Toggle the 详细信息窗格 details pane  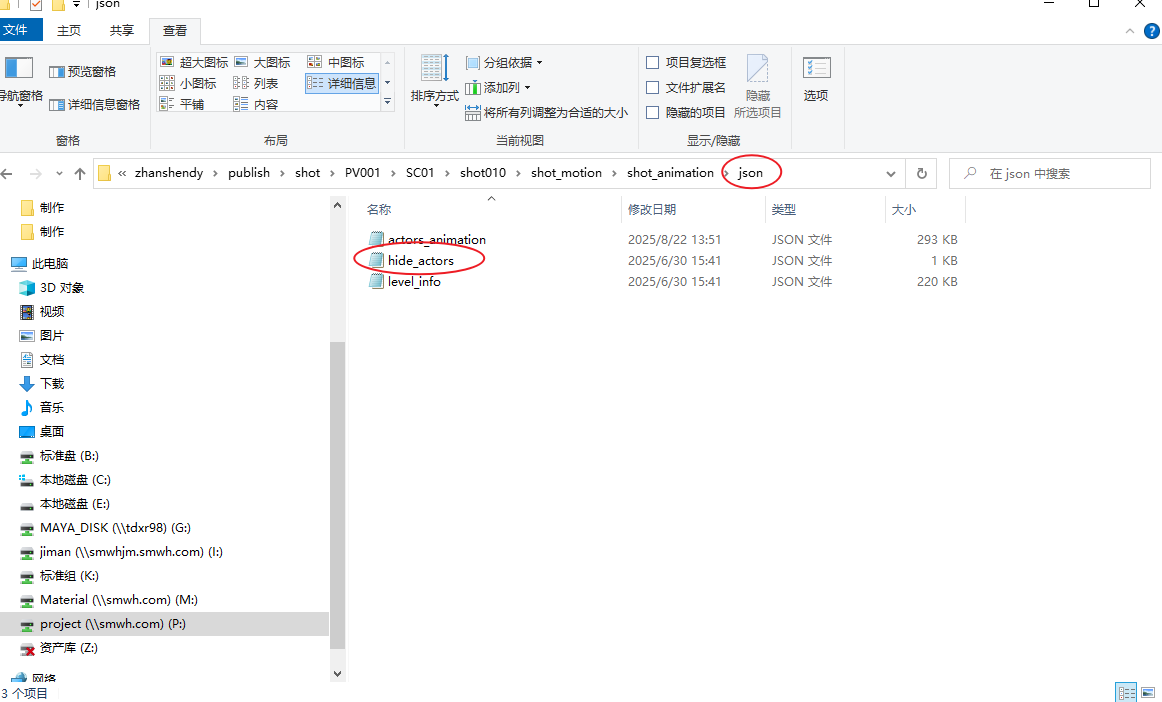pyautogui.click(x=94, y=105)
